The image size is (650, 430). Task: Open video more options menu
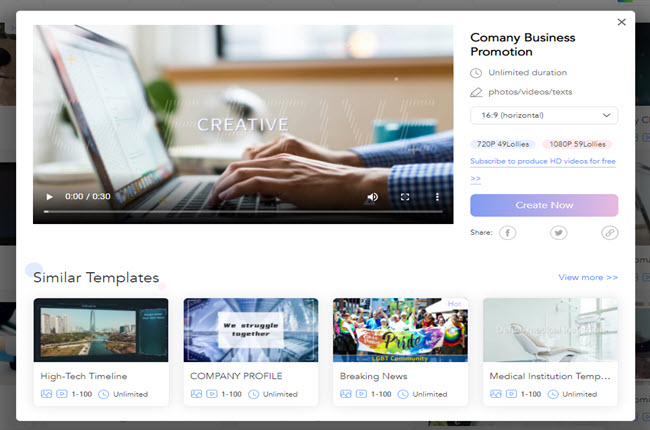point(437,197)
